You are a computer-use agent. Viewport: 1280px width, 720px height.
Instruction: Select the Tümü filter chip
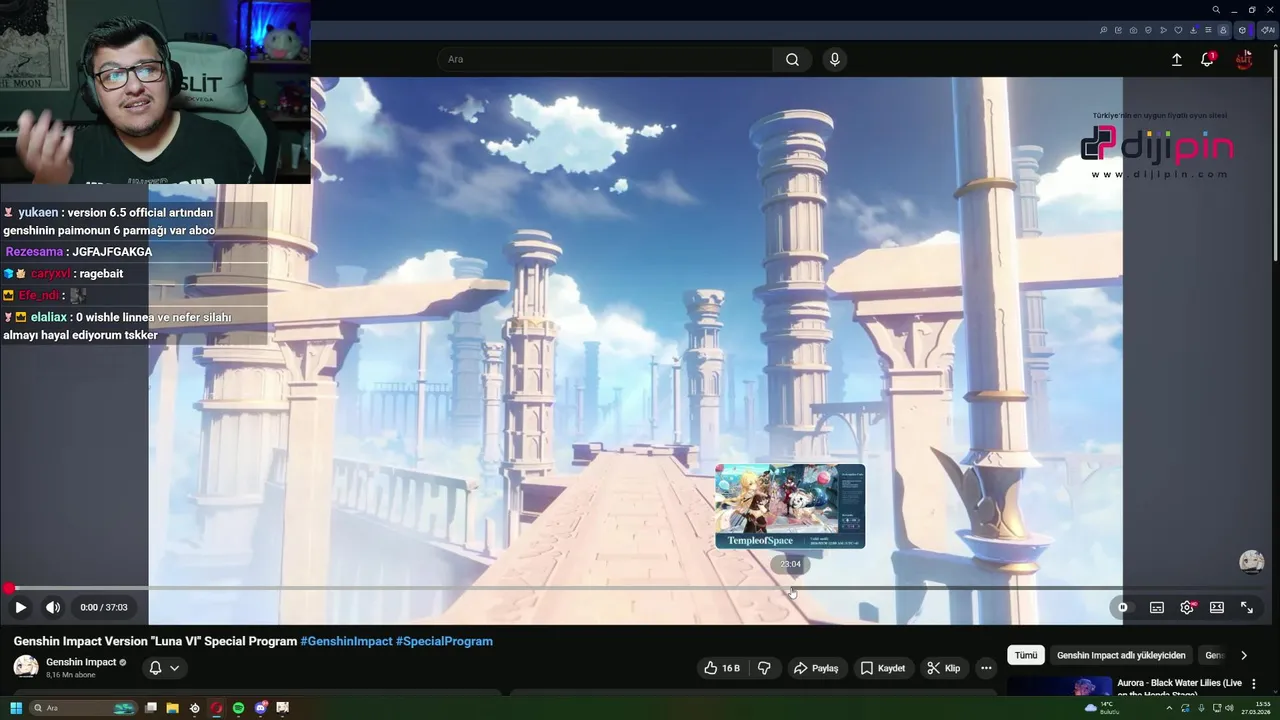click(1026, 655)
